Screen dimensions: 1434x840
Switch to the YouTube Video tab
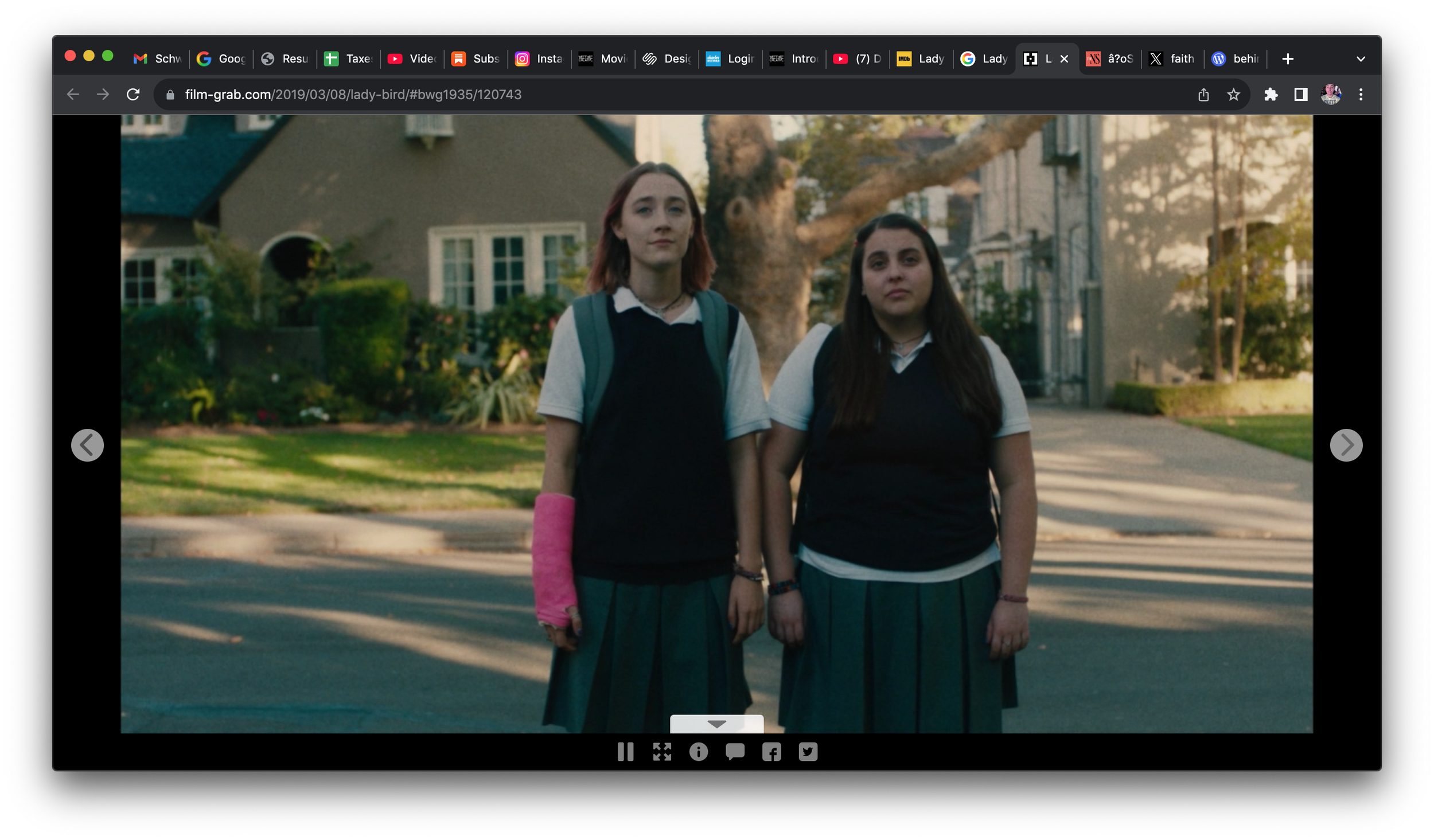[412, 58]
